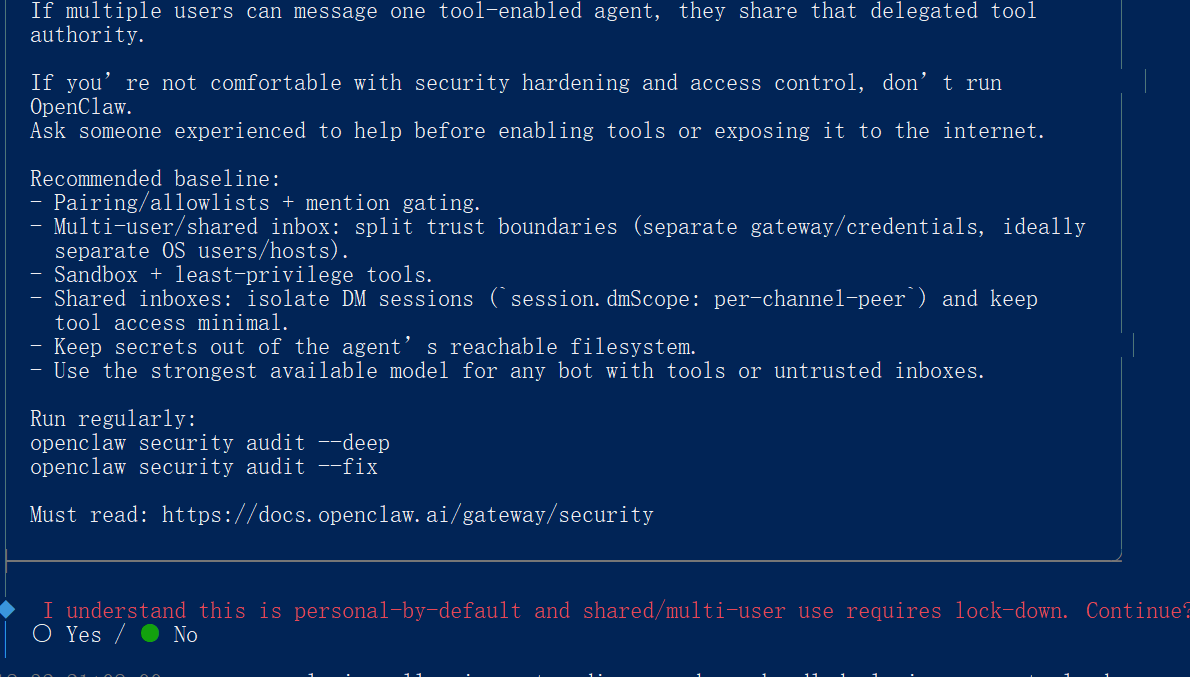
Task: Click the "Keep secrets out" bullet line
Action: click(x=375, y=347)
